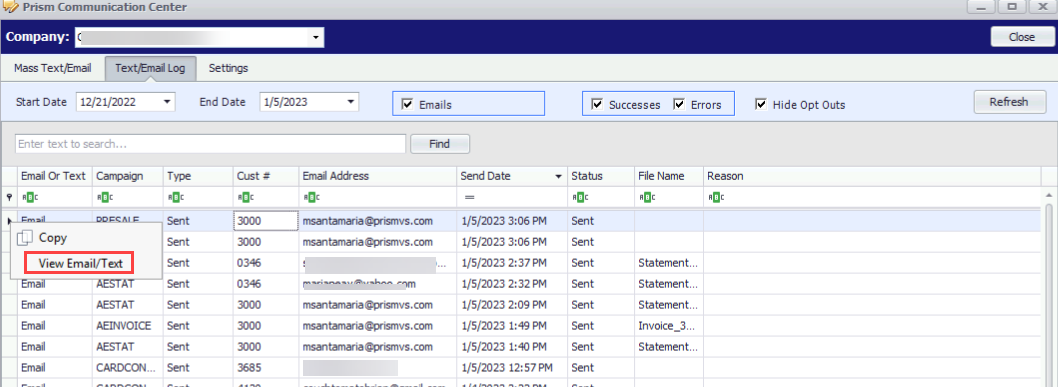Viewport: 1058px width, 387px height.
Task: Open the Company dropdown
Action: [x=316, y=38]
